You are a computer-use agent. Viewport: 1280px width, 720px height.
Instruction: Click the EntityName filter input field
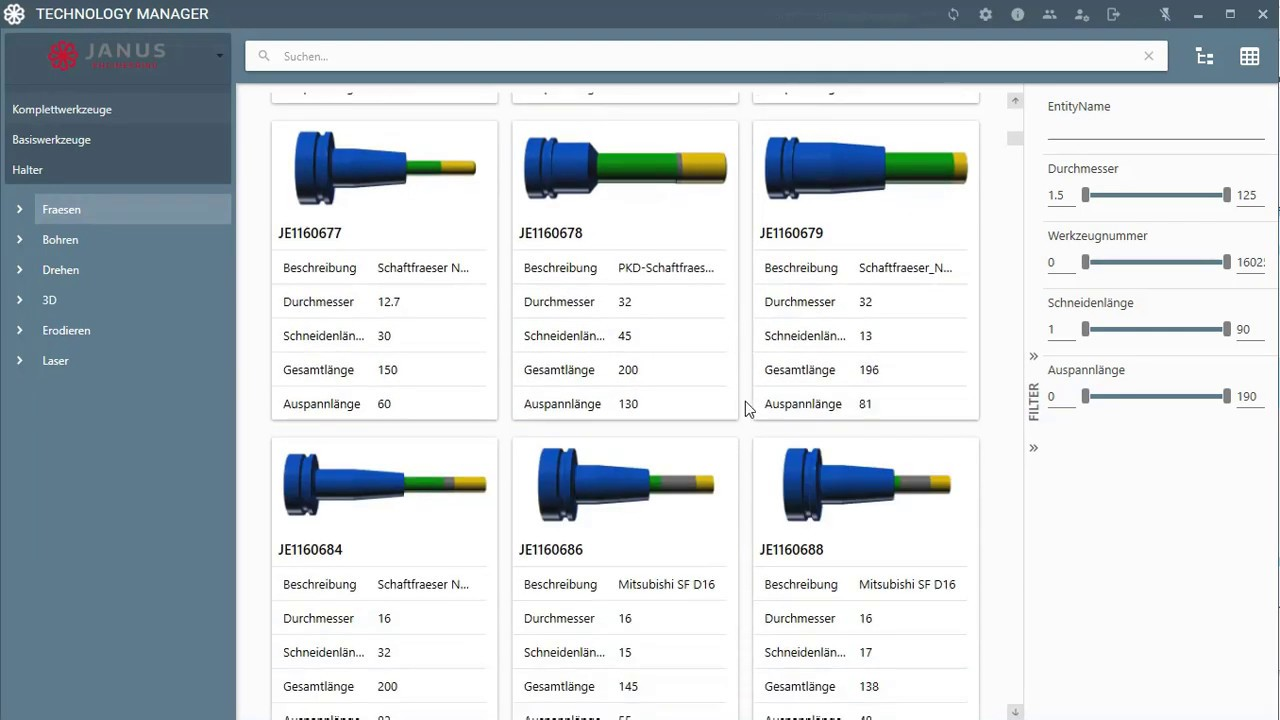[1156, 129]
